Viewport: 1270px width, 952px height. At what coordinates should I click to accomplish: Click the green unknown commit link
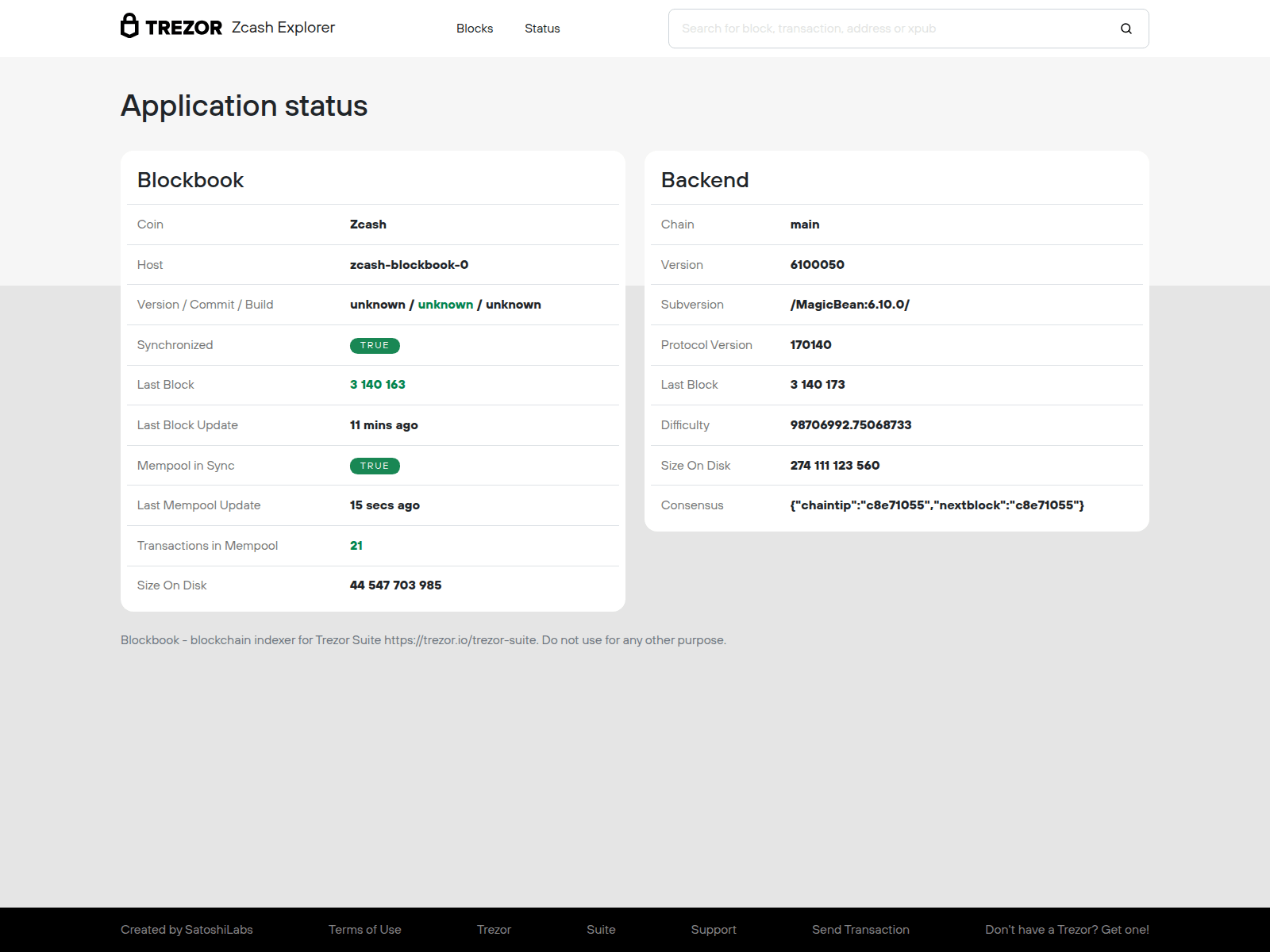tap(445, 305)
